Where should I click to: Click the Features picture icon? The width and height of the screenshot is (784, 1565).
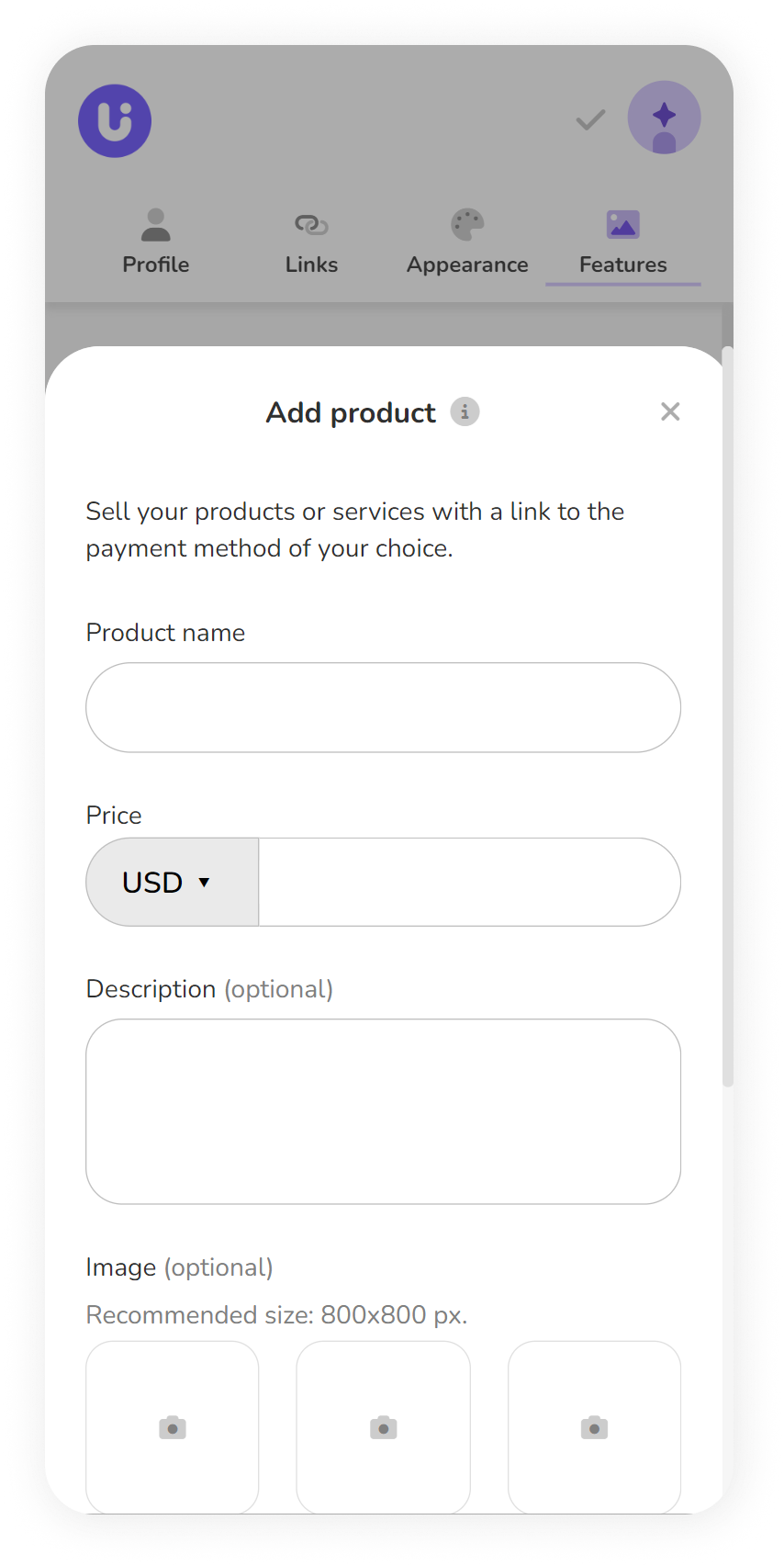623,225
